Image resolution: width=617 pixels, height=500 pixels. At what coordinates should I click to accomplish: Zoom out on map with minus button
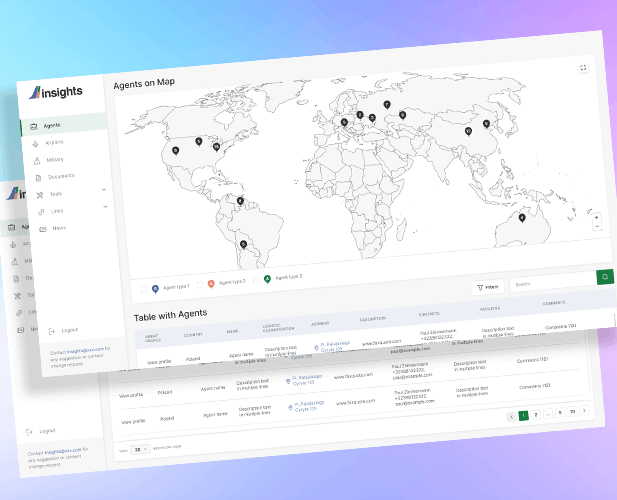597,226
